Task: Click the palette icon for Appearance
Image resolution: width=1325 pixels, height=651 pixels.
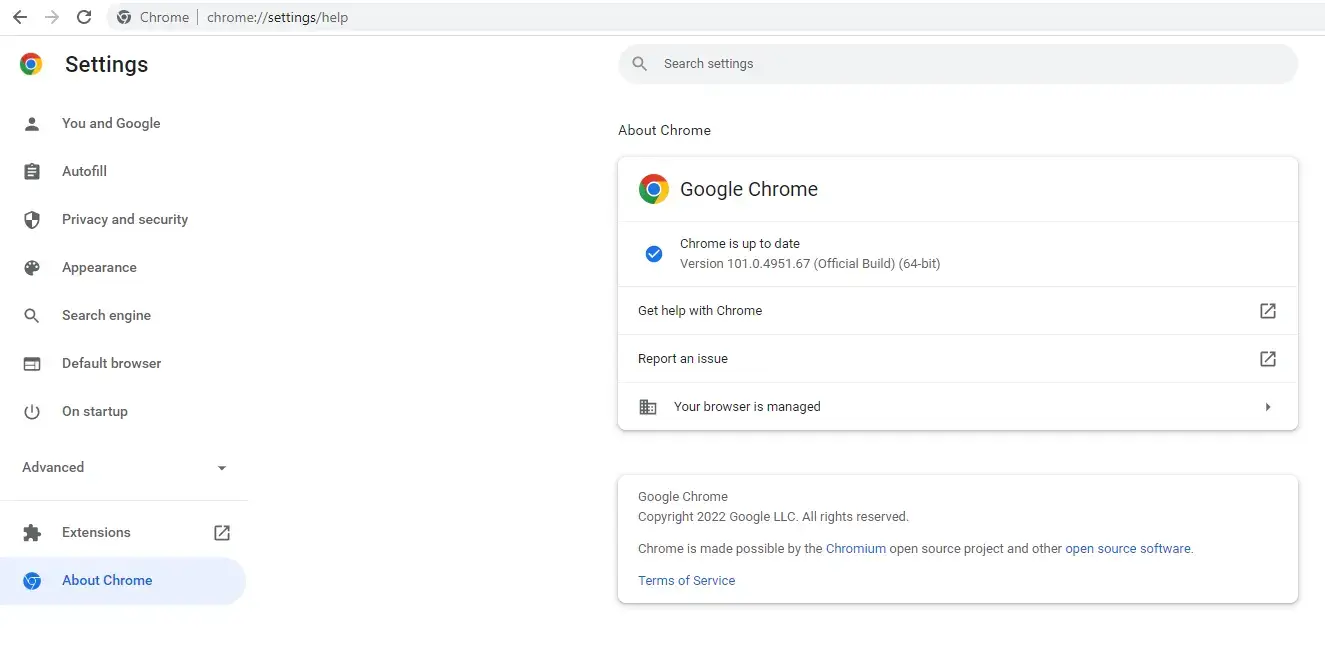Action: [x=32, y=268]
